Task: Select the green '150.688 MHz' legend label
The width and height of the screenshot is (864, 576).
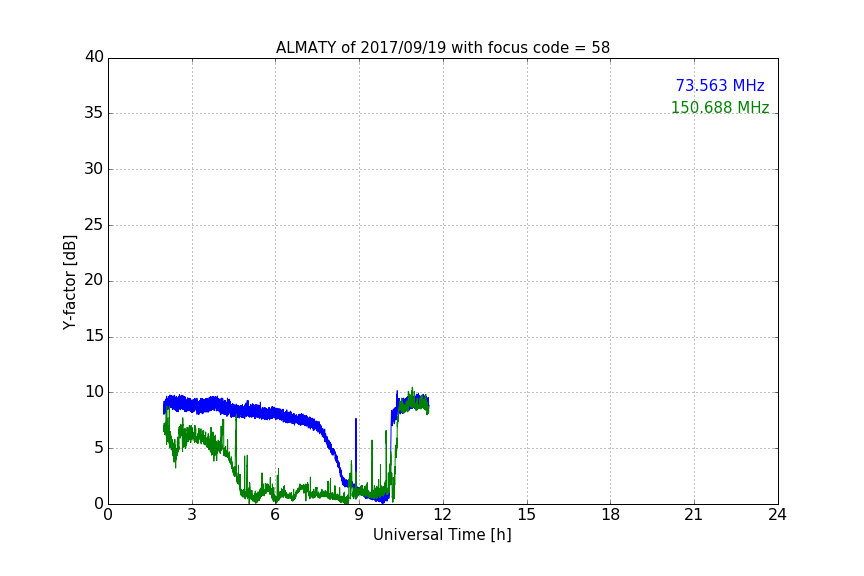Action: (x=720, y=107)
